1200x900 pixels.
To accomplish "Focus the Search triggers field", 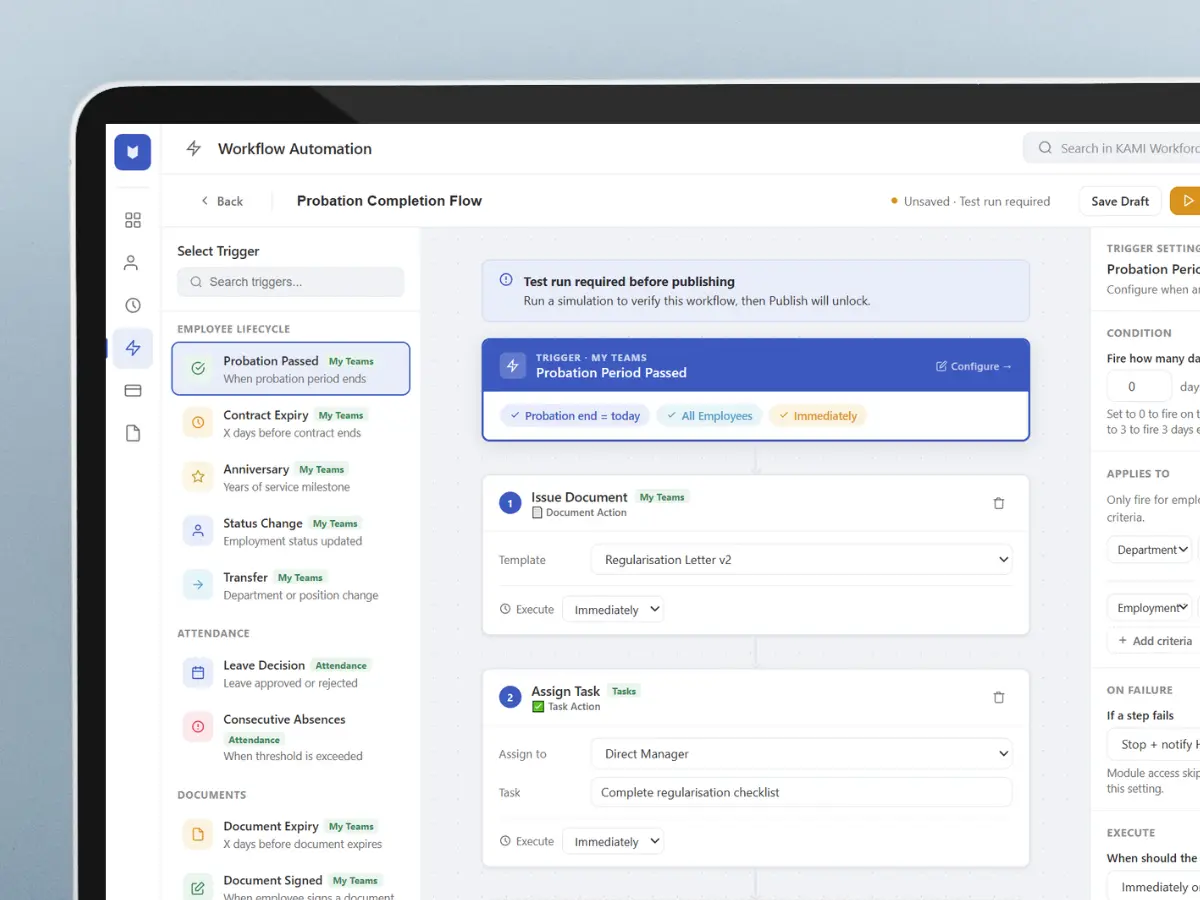I will pos(291,282).
